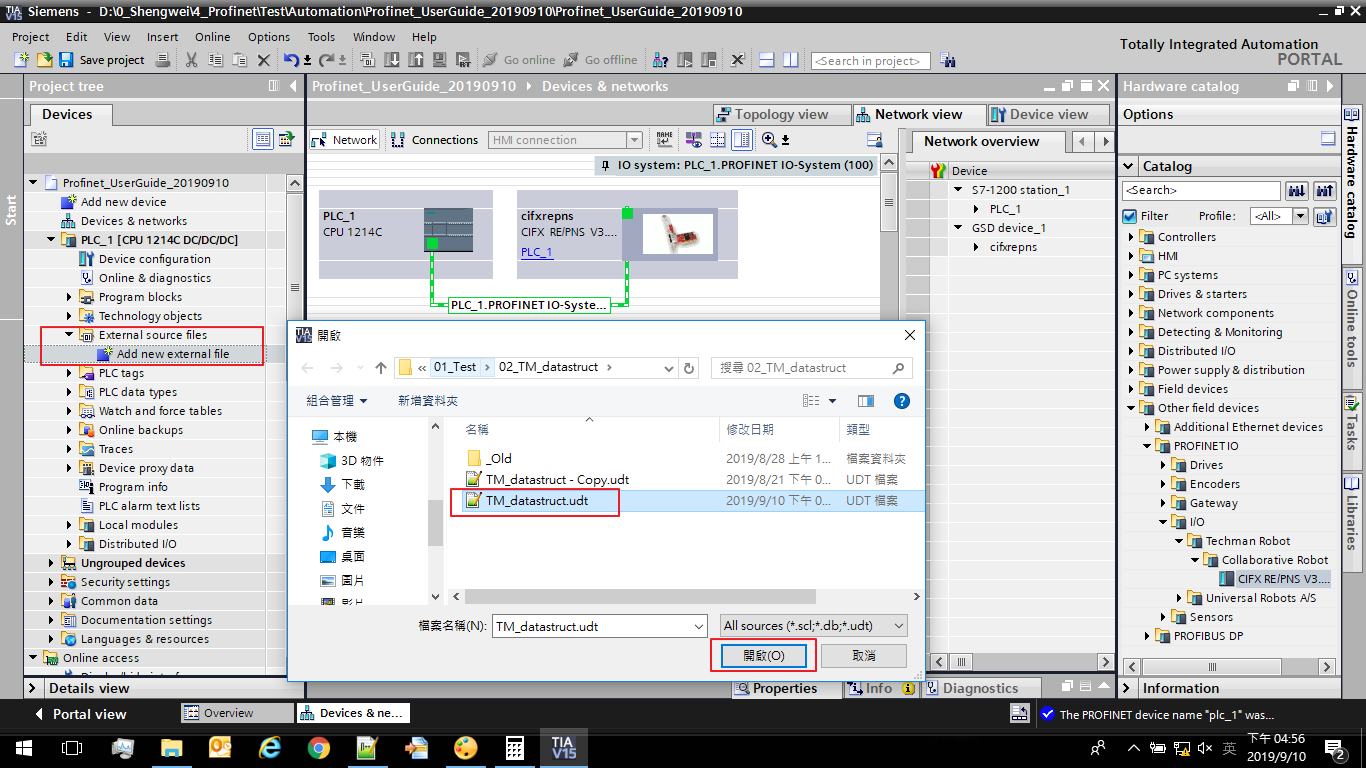Click search-up icon beside catalog search
This screenshot has width=1366, height=768.
click(1324, 190)
